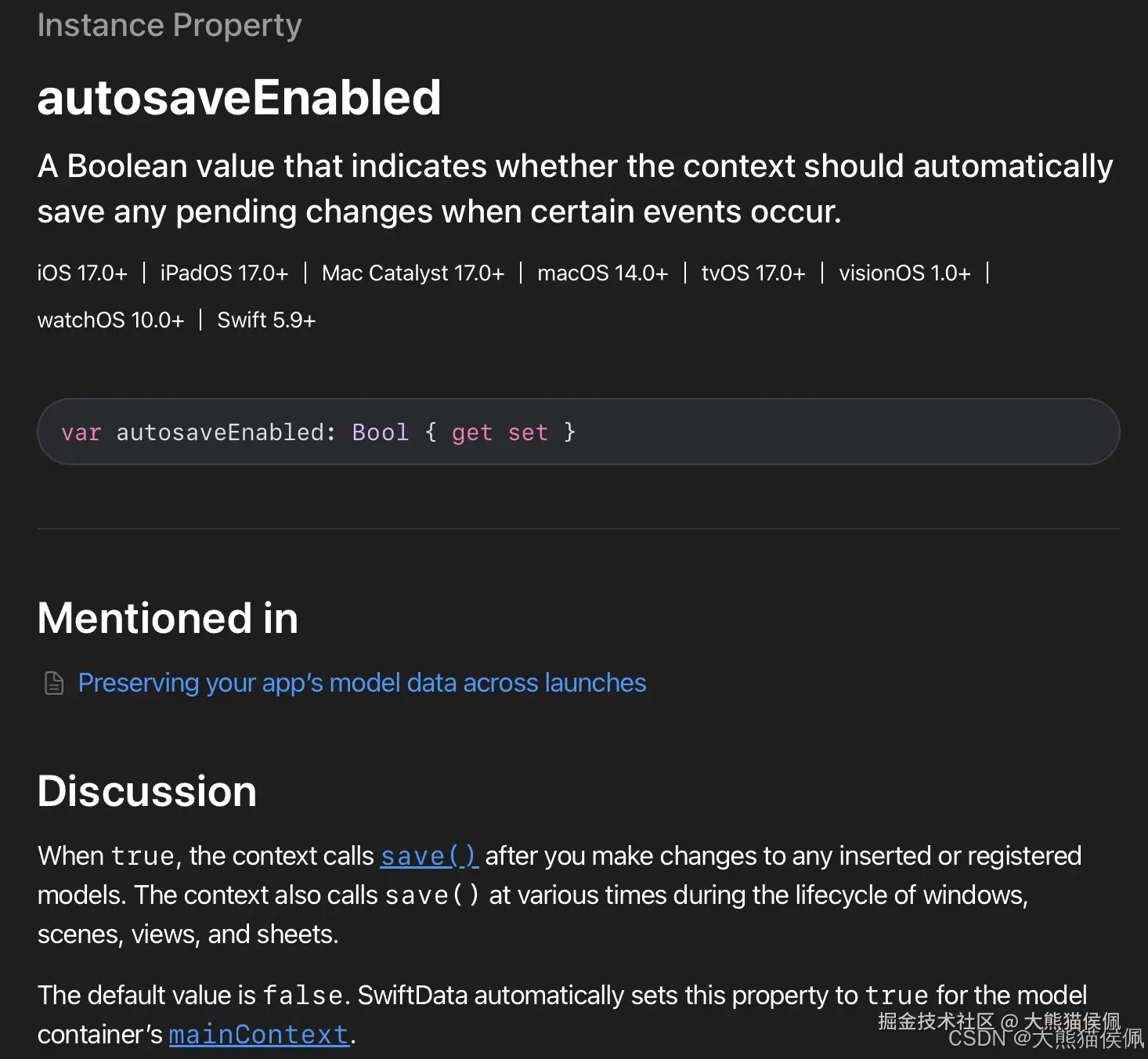Click the 'var' keyword in the declaration
Viewport: 1148px width, 1059px height.
pos(81,432)
